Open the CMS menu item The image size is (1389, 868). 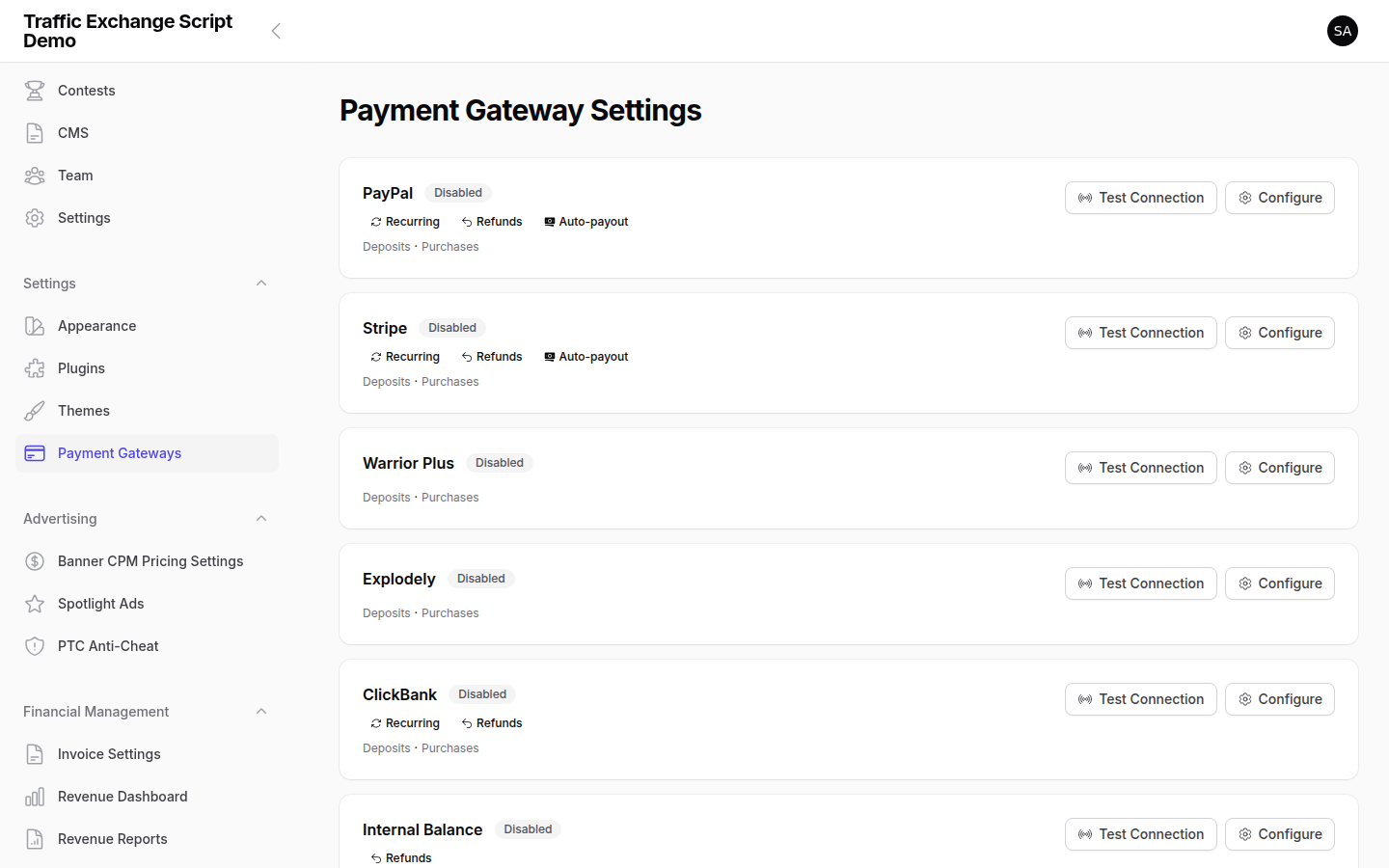72,132
